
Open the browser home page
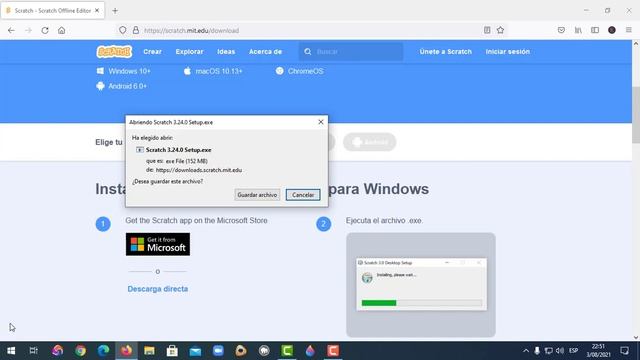click(x=61, y=30)
